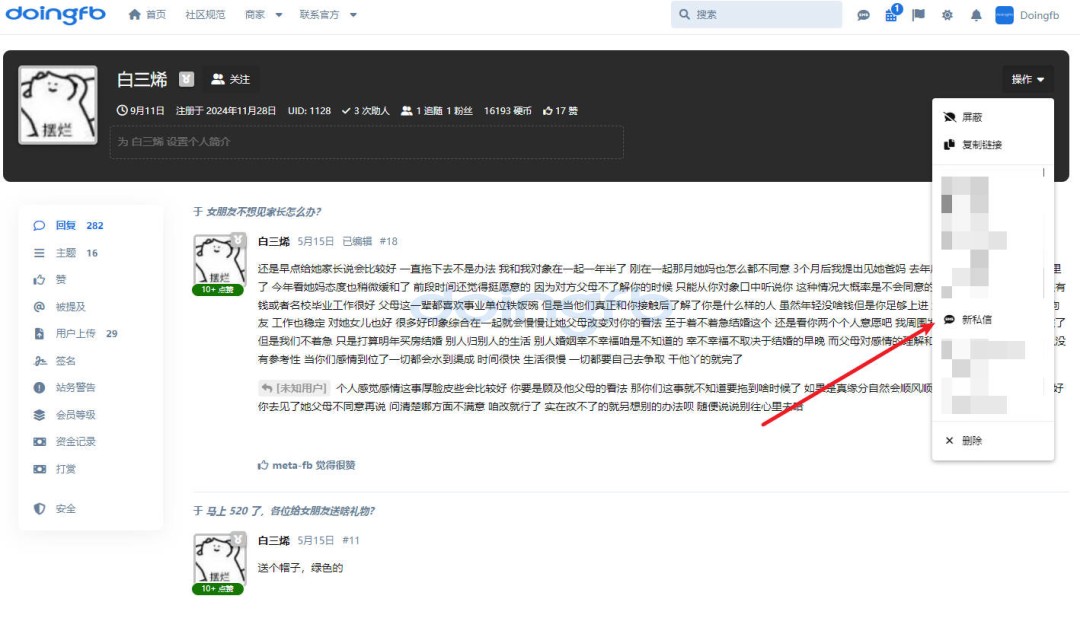Show notifications via the bell icon
1080x618 pixels.
(x=976, y=15)
